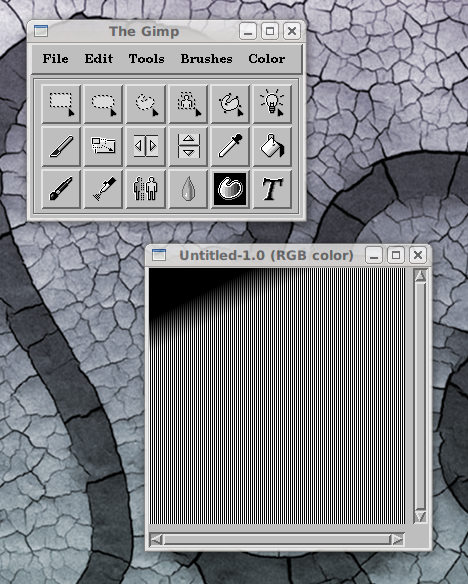Screen dimensions: 468x584
Task: Select the Rectangular Select tool
Action: point(61,104)
